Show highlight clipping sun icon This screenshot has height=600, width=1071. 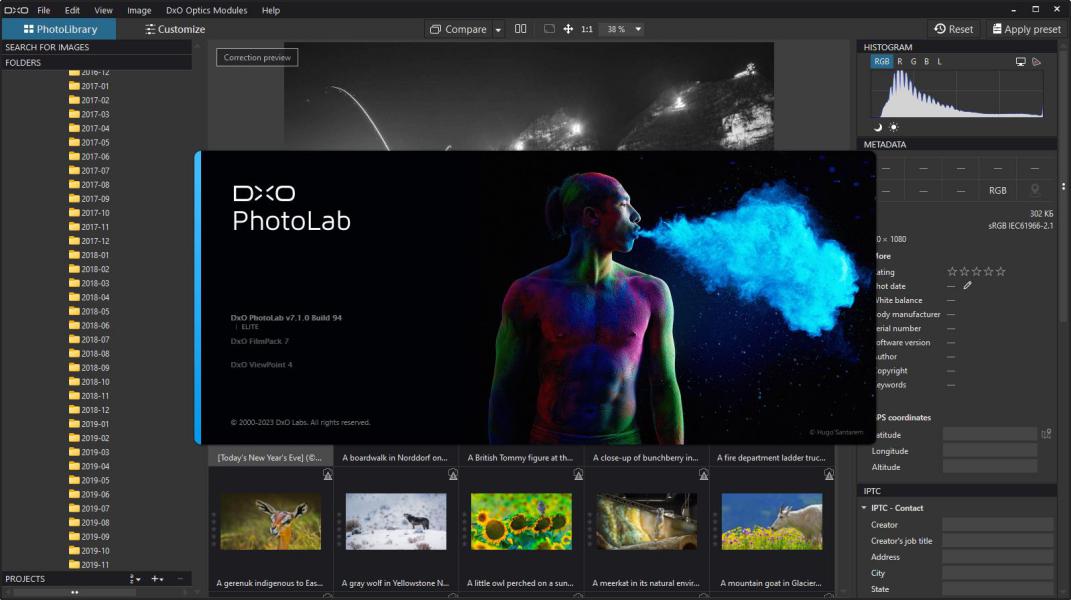click(893, 127)
